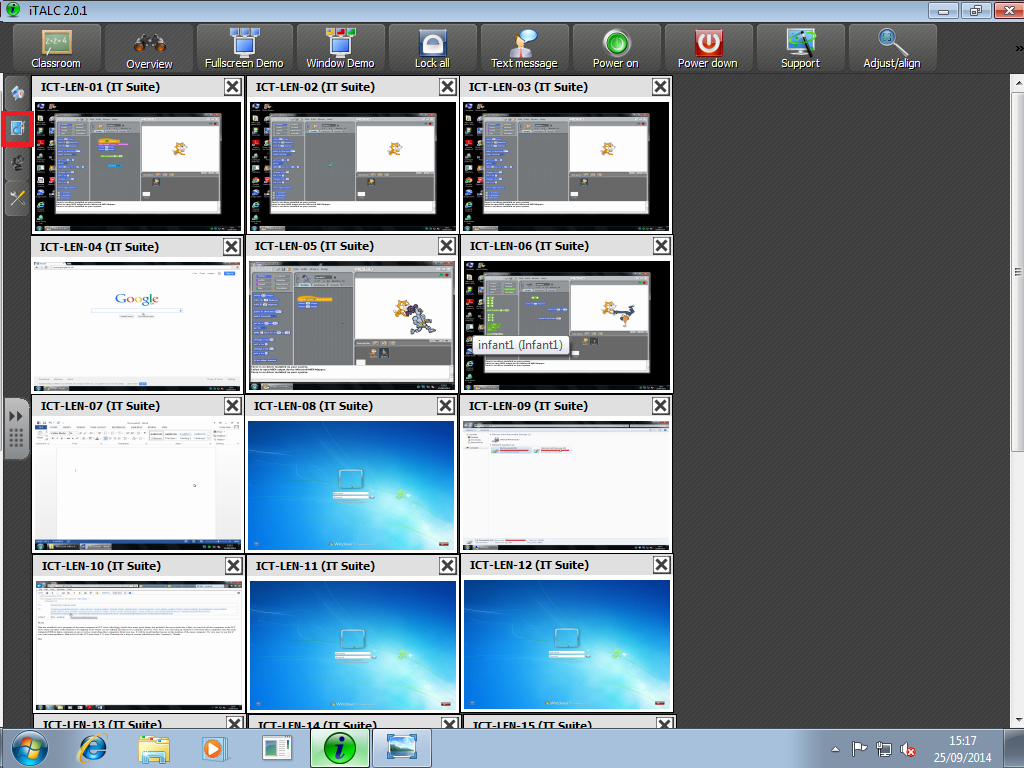Close the ICT-LEN-08 client window
1024x768 pixels.
click(x=446, y=406)
